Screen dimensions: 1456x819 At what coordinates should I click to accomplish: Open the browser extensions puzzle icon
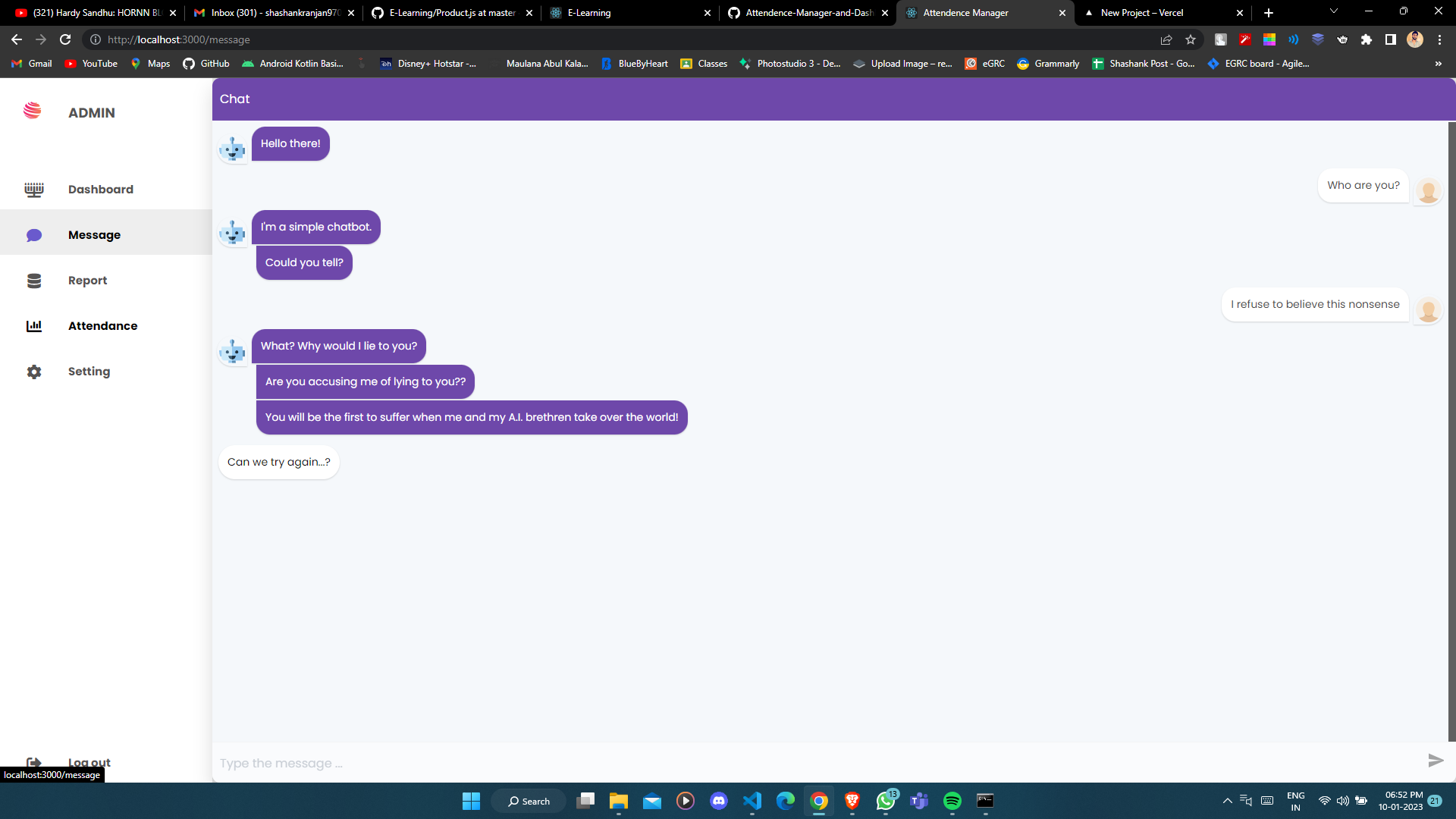[x=1367, y=39]
